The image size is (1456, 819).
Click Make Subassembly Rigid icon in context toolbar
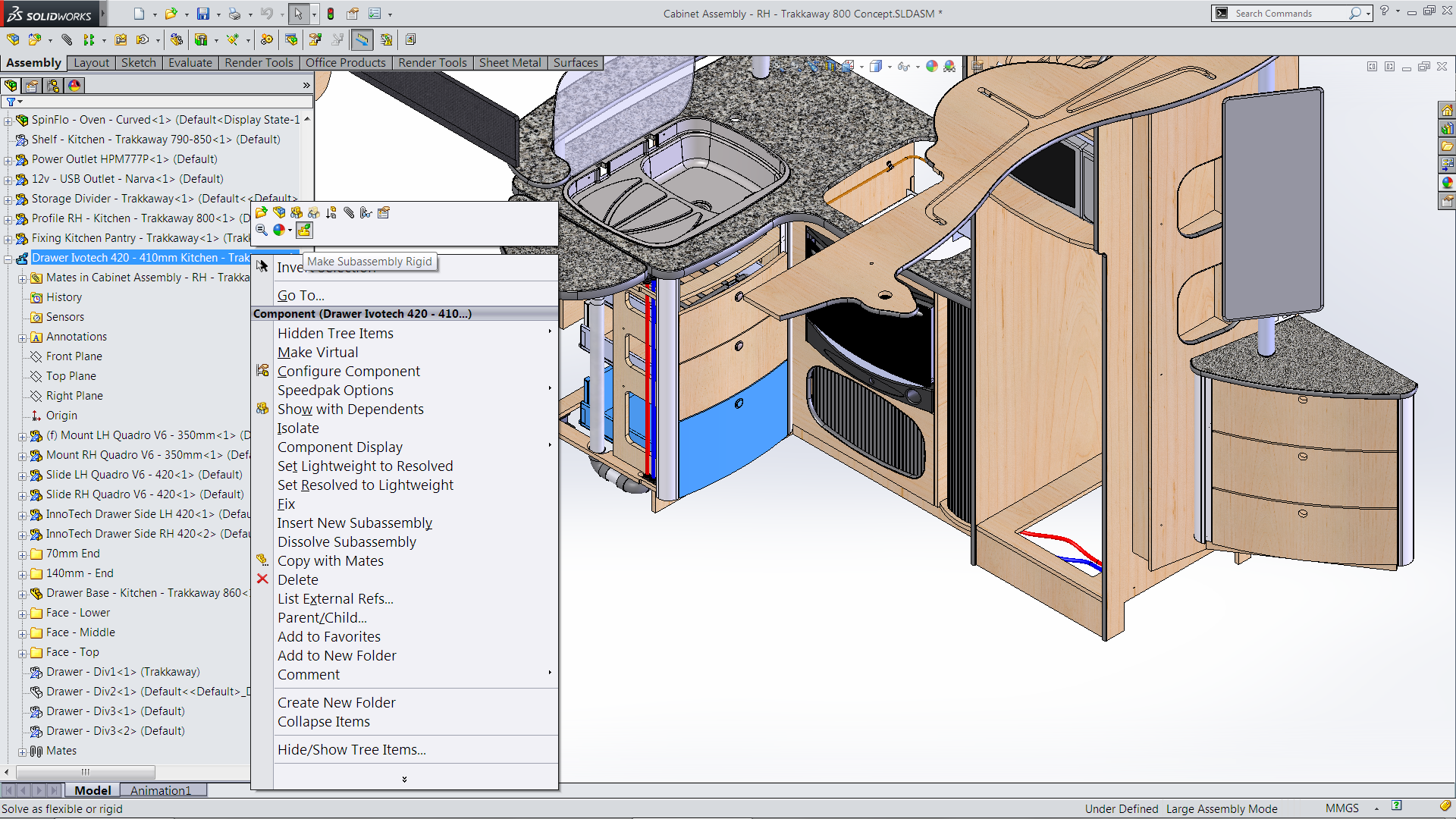304,230
